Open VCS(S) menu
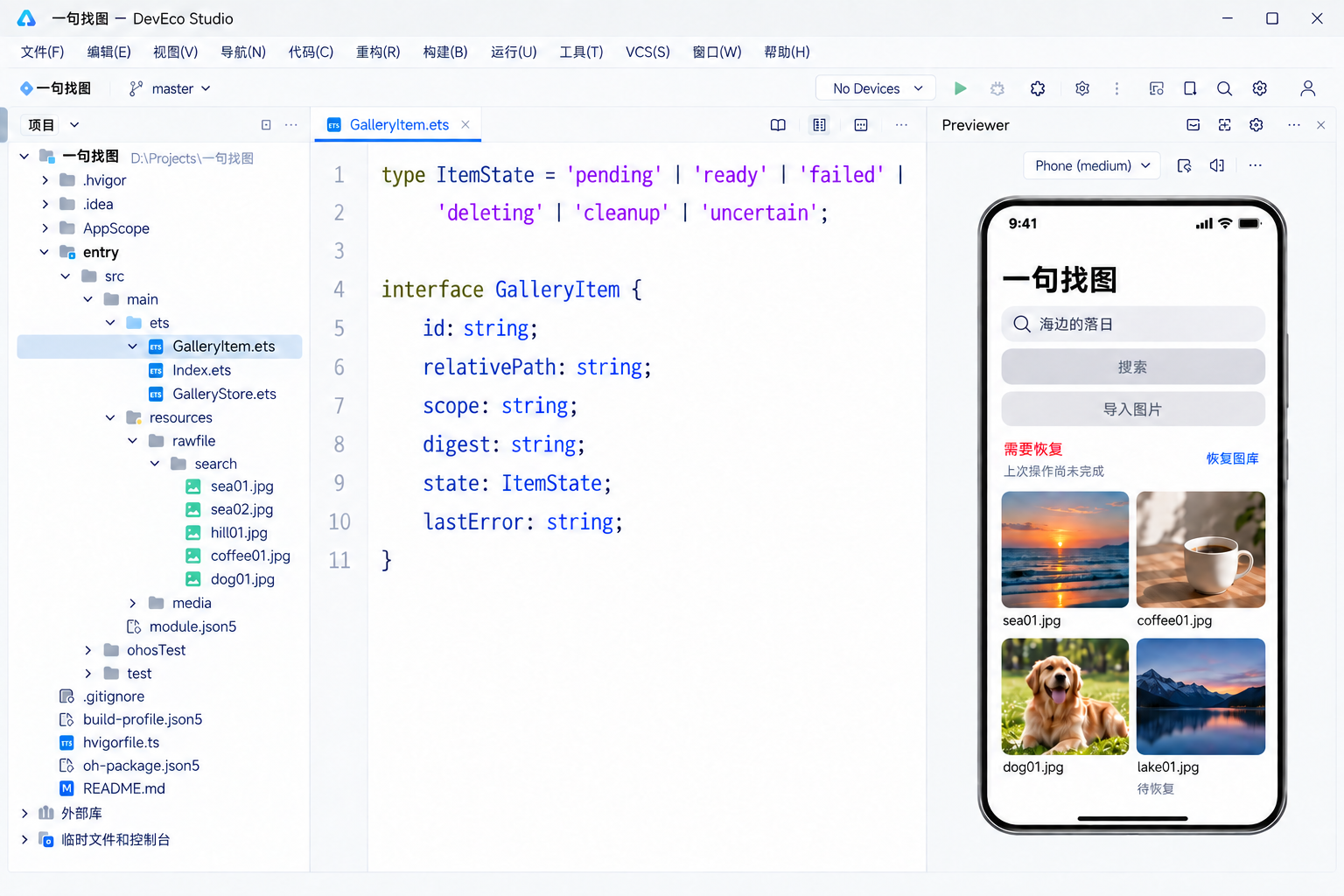The width and height of the screenshot is (1344, 896). click(647, 52)
